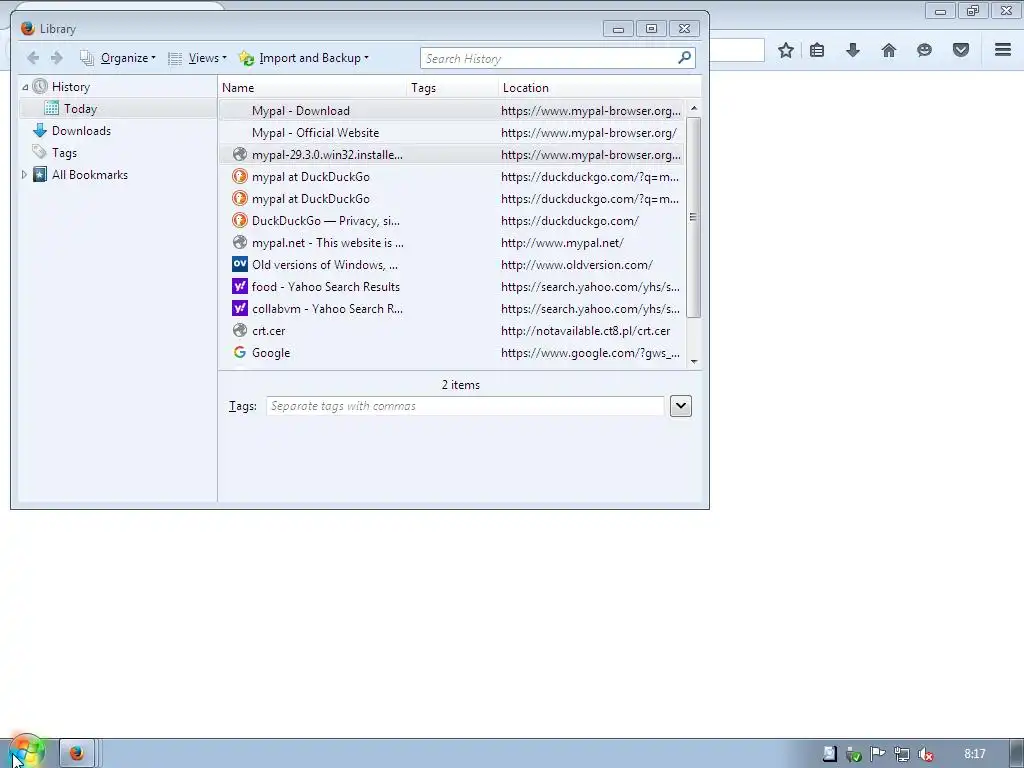Click the globe icon beside mypal-29.3.0.win32 entry
The image size is (1024, 768).
(x=240, y=154)
